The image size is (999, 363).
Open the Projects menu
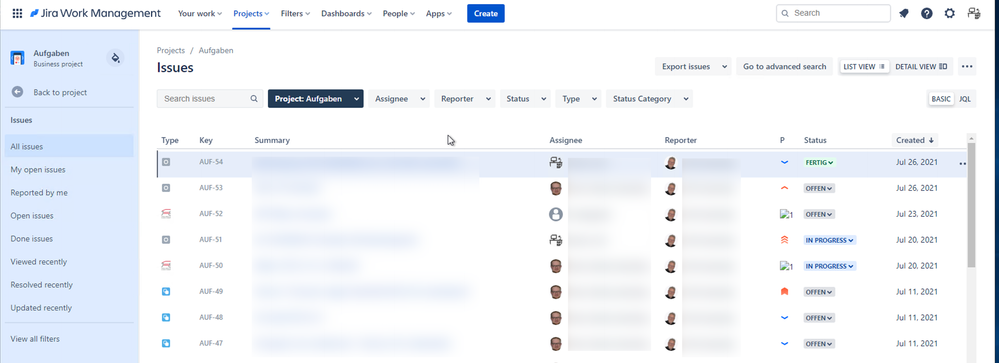coord(251,13)
